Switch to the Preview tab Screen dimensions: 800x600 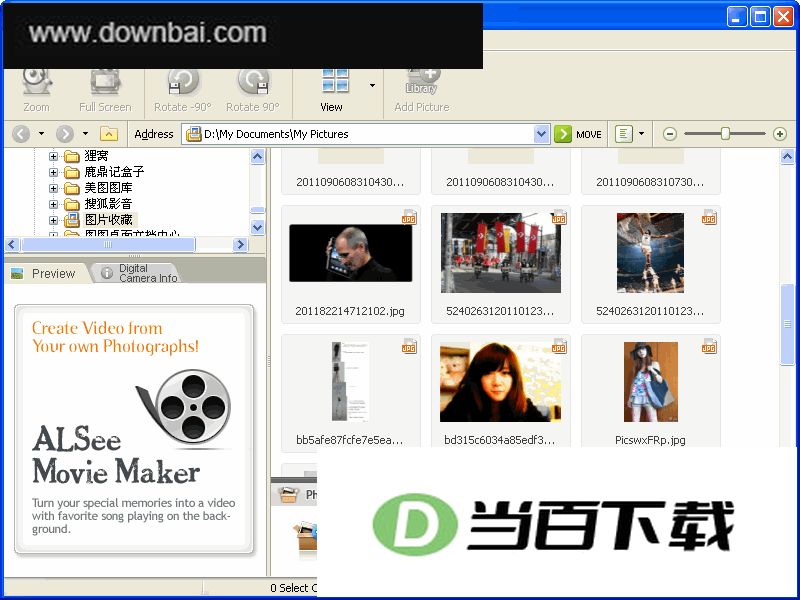click(x=46, y=273)
